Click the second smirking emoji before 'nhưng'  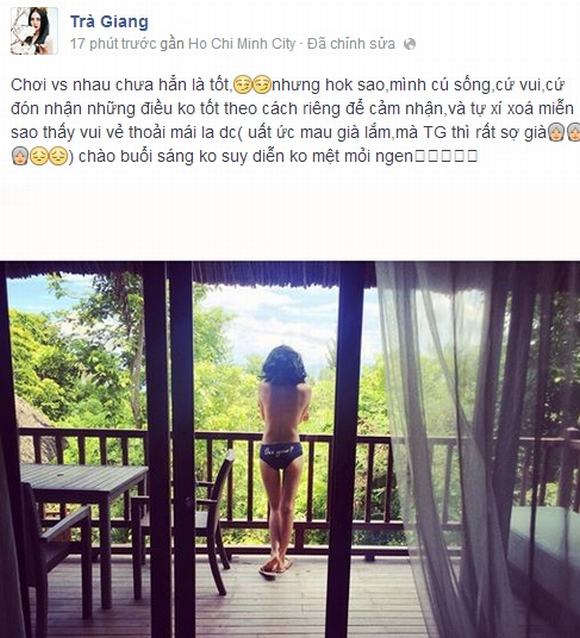[261, 85]
